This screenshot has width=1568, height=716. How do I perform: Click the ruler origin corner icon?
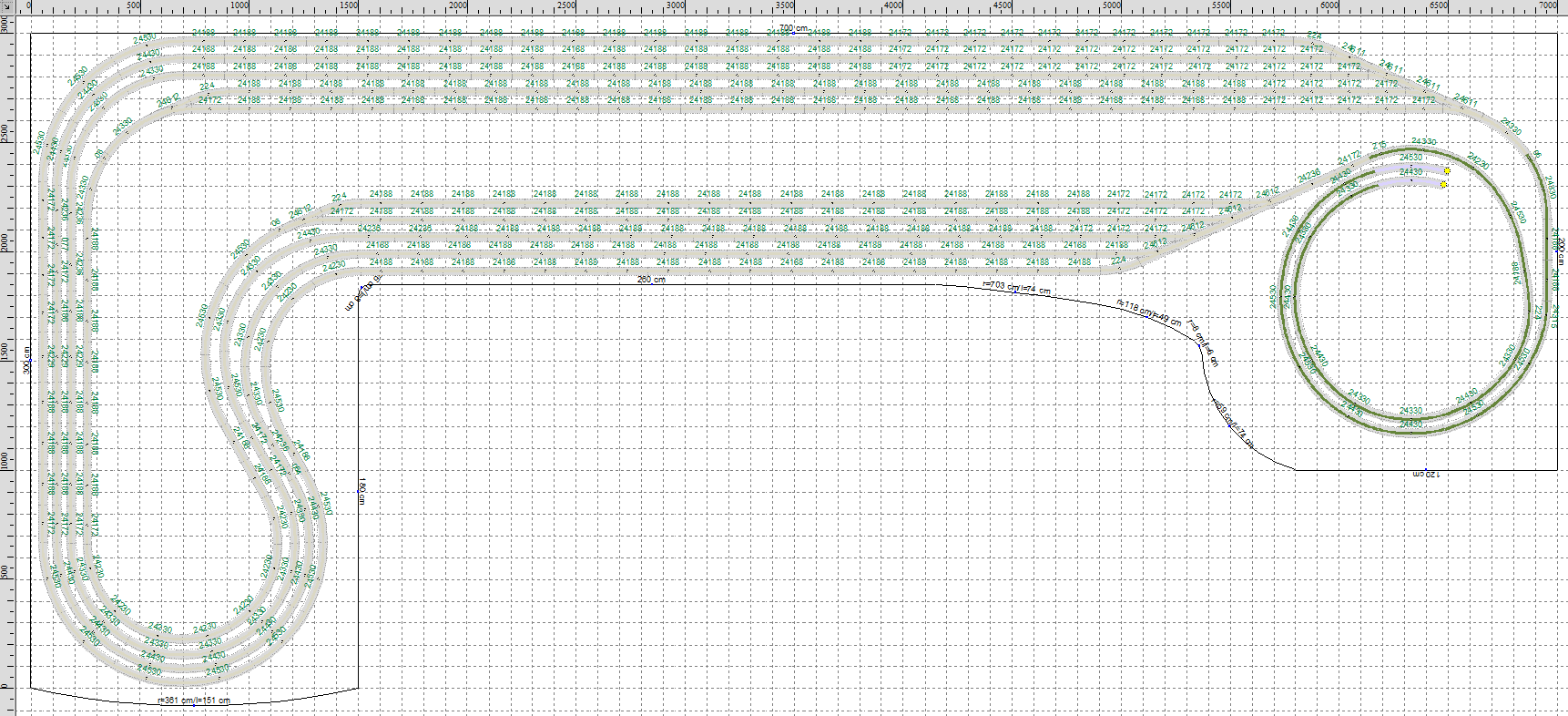pos(5,5)
